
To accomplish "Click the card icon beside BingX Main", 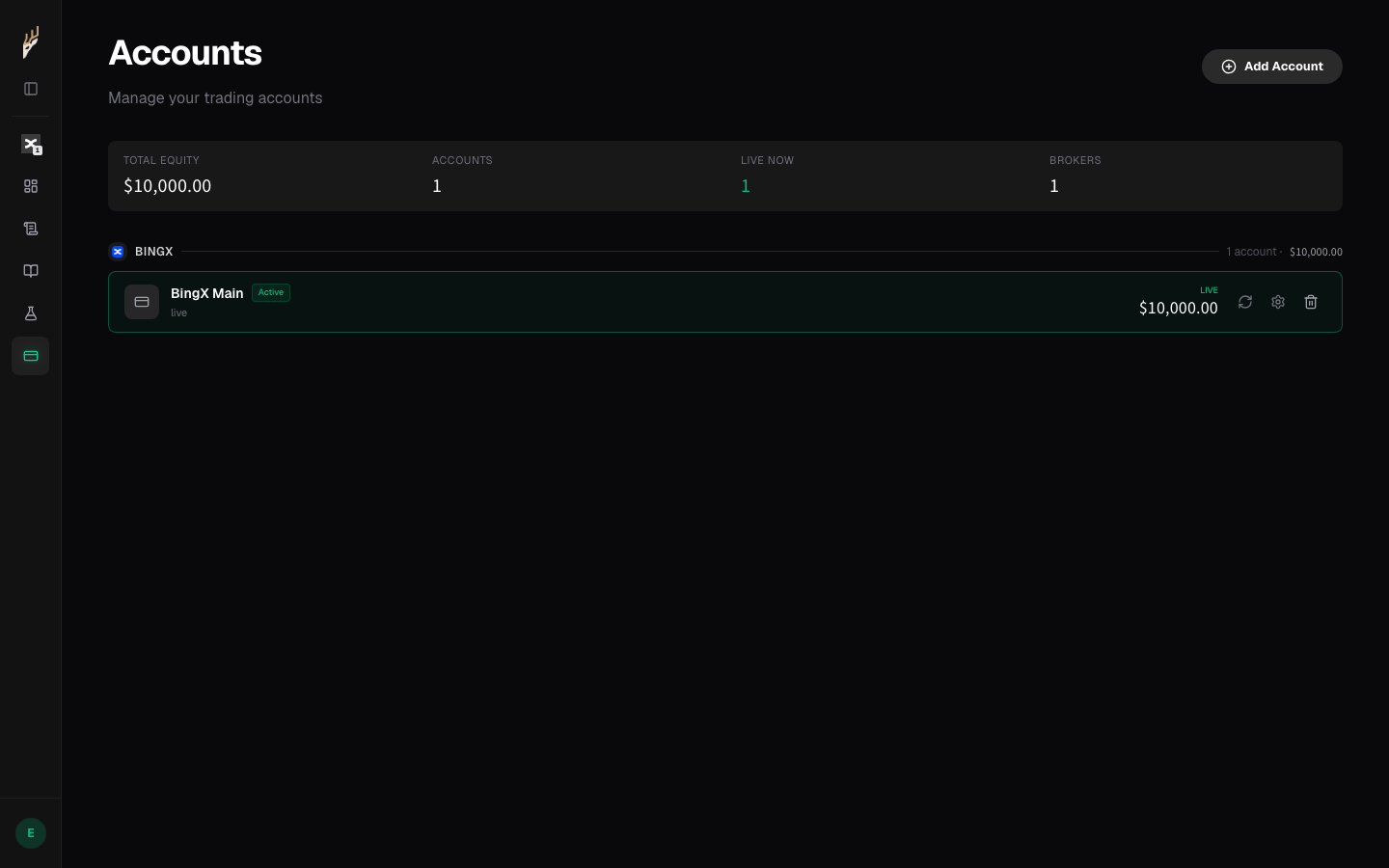I will pyautogui.click(x=142, y=302).
